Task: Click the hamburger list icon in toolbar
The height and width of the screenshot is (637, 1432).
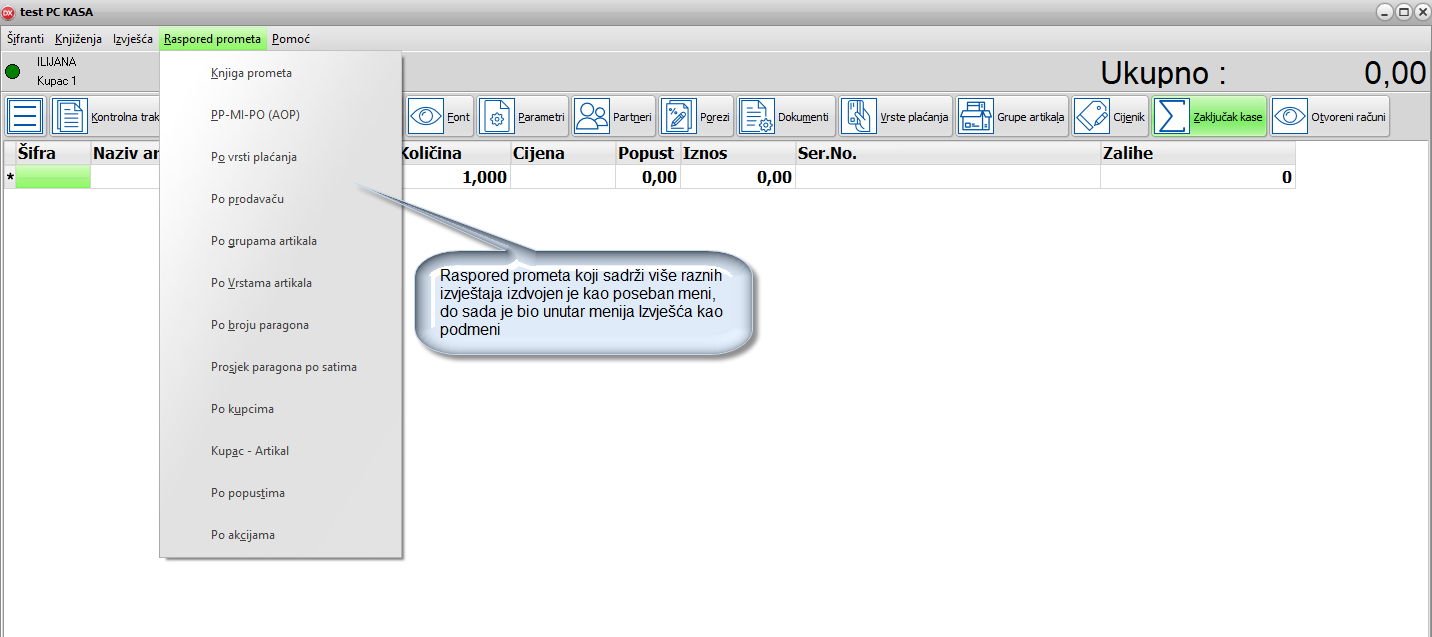Action: (x=26, y=117)
